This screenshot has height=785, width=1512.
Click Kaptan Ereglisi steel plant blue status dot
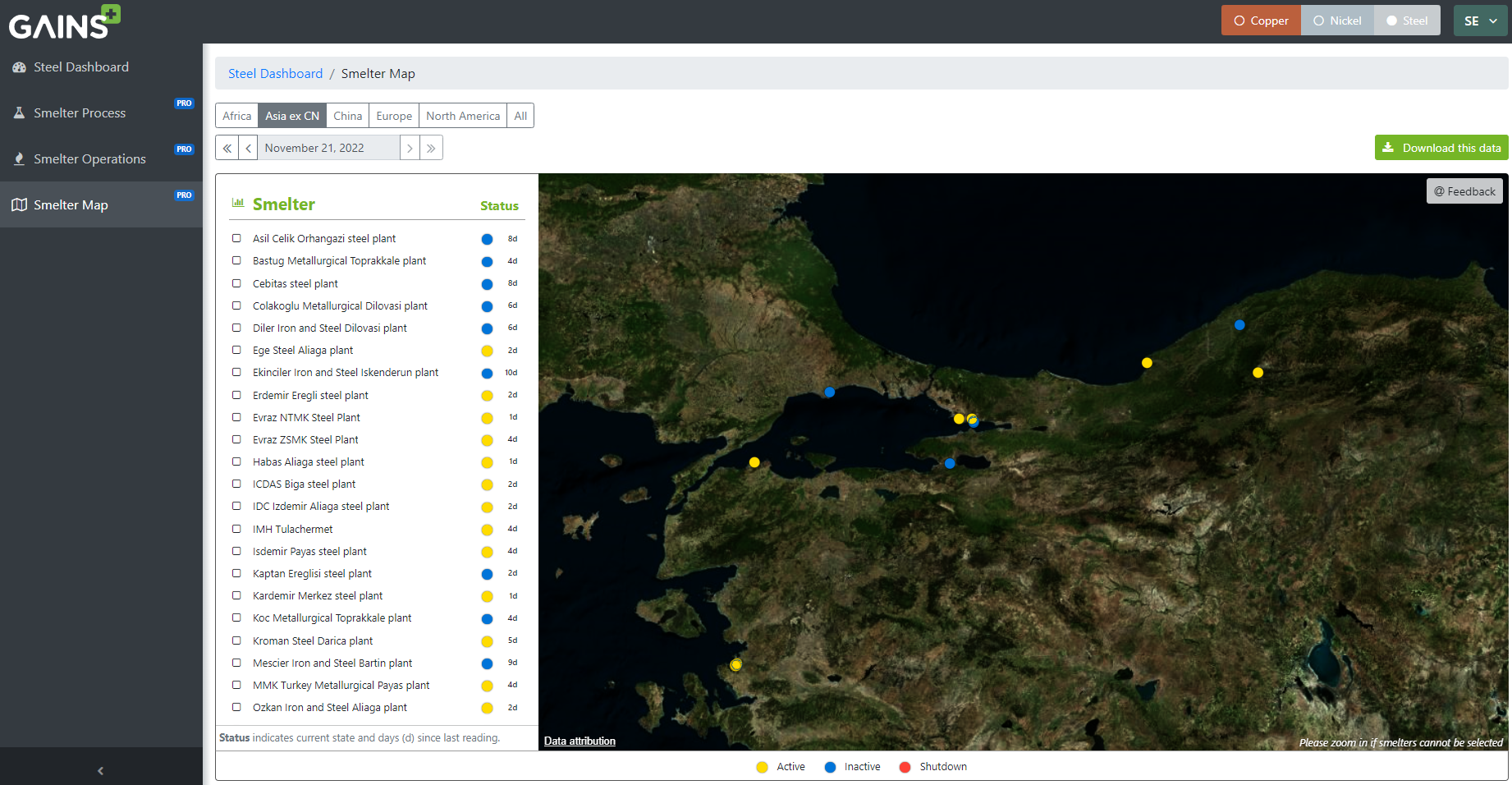487,574
